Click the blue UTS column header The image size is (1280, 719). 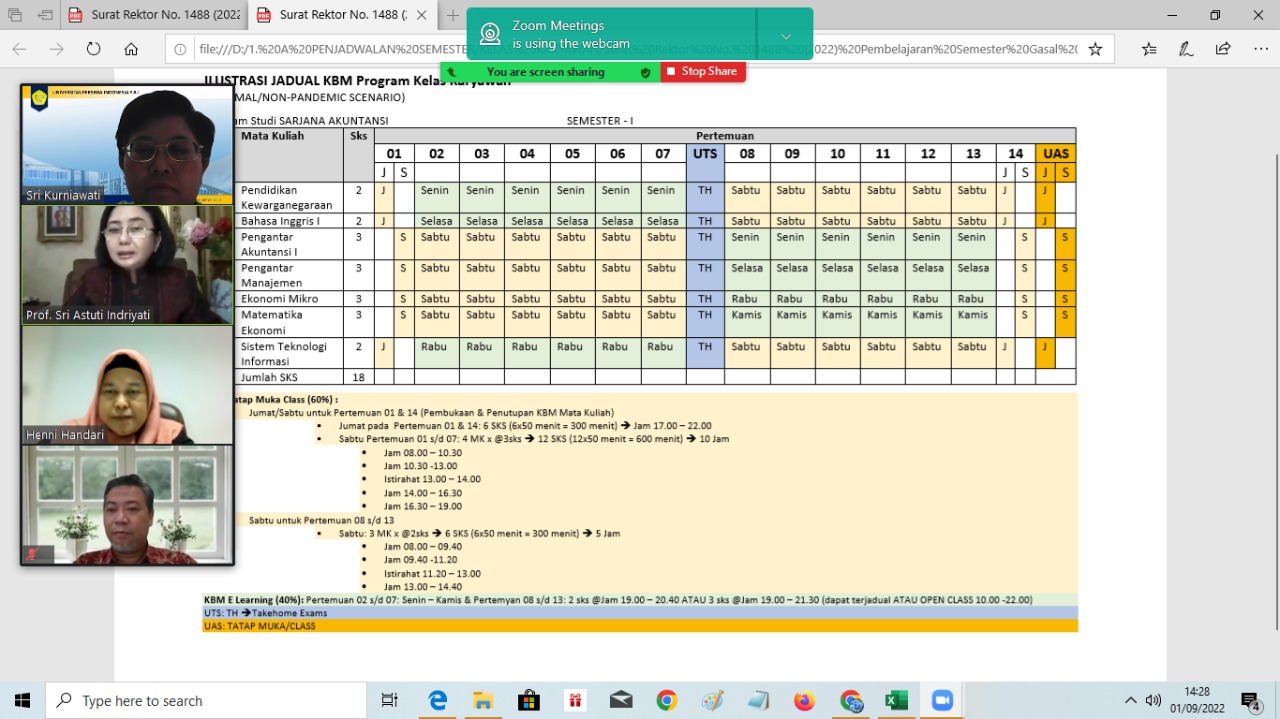tap(705, 153)
